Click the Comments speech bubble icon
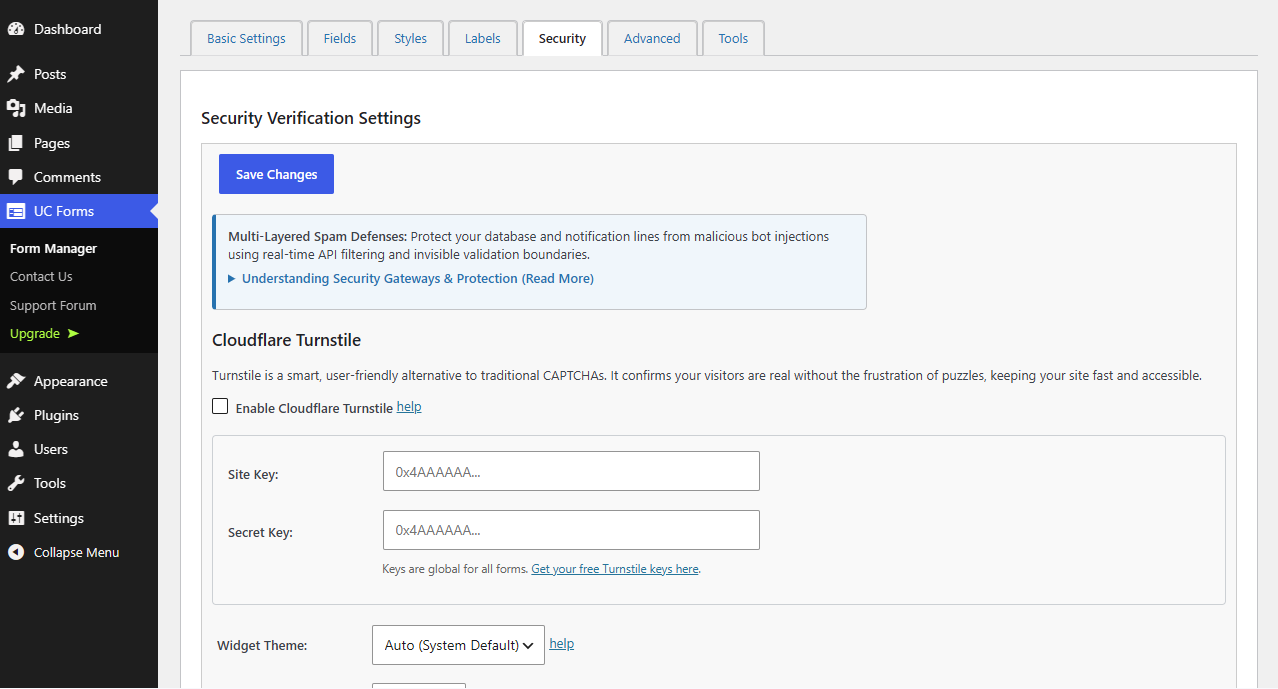Viewport: 1278px width, 689px height. tap(16, 177)
